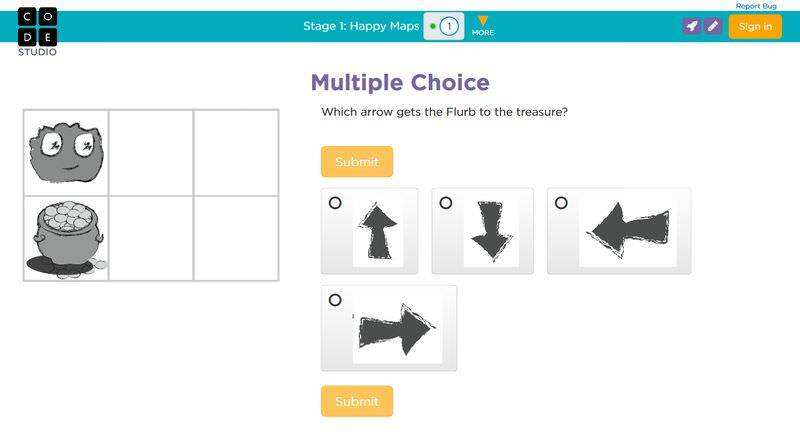Select the right arrow radio button
This screenshot has width=800, height=440.
[335, 299]
